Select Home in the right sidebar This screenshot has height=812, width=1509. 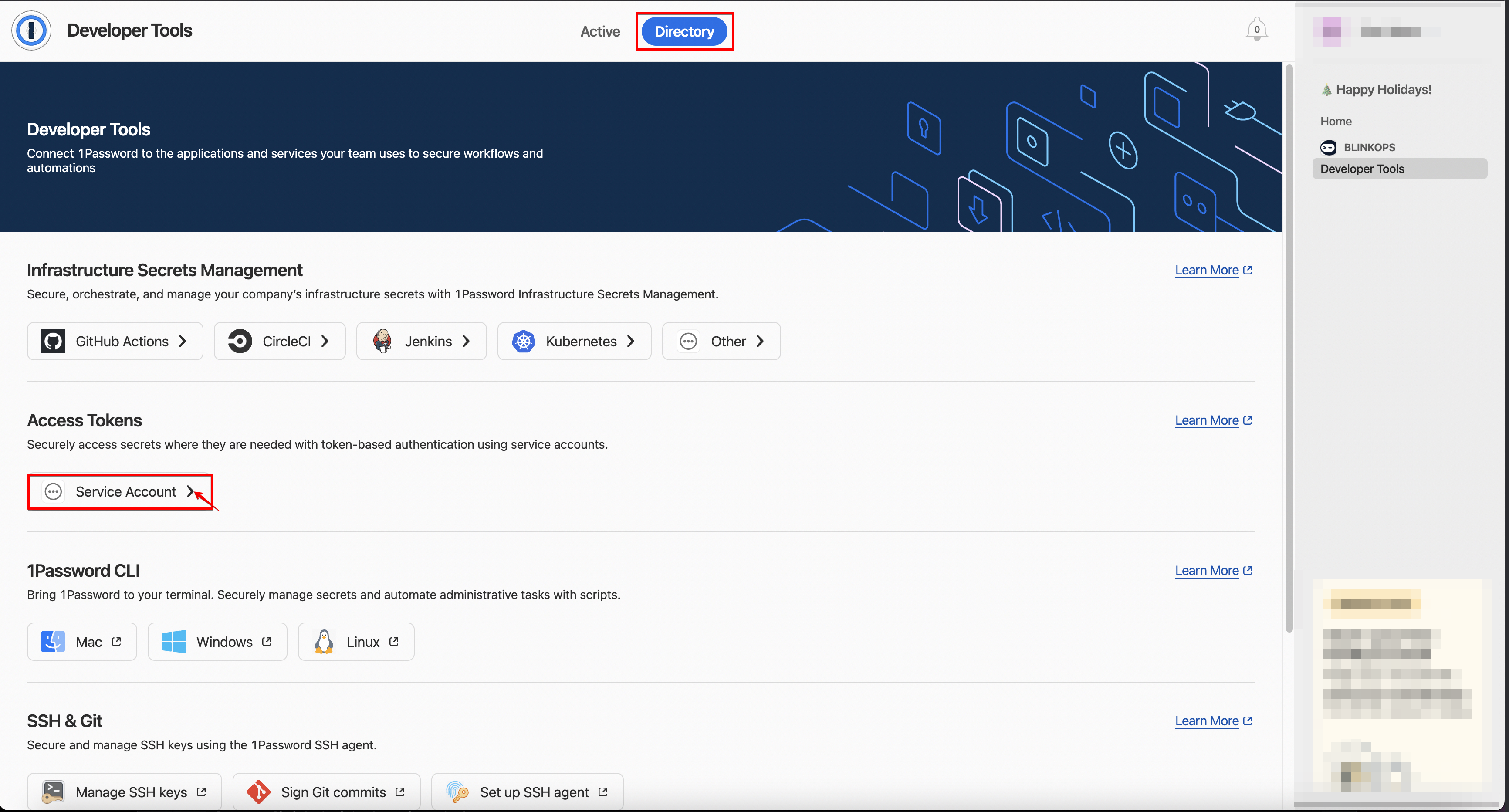coord(1336,121)
